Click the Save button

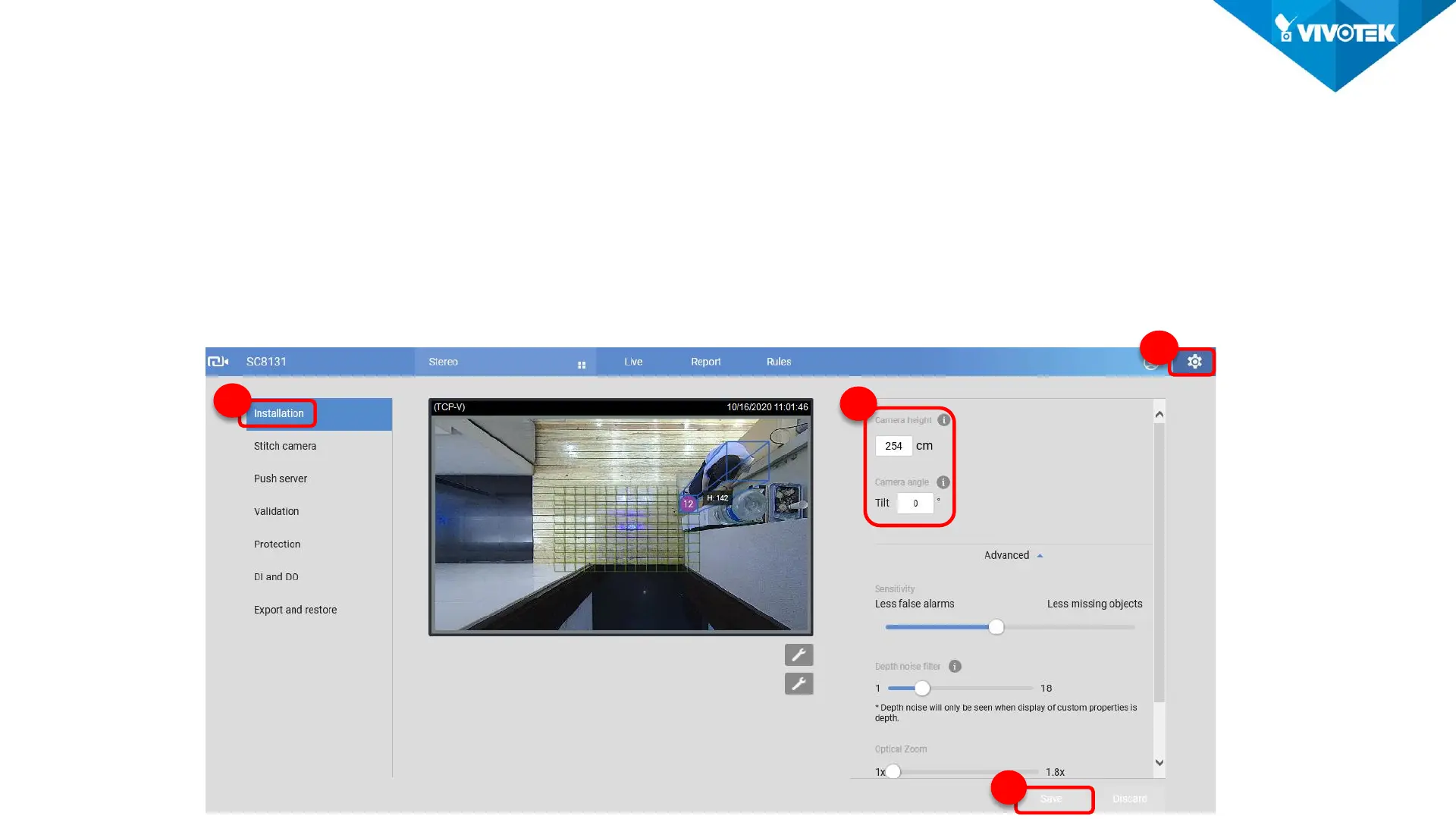pyautogui.click(x=1051, y=799)
